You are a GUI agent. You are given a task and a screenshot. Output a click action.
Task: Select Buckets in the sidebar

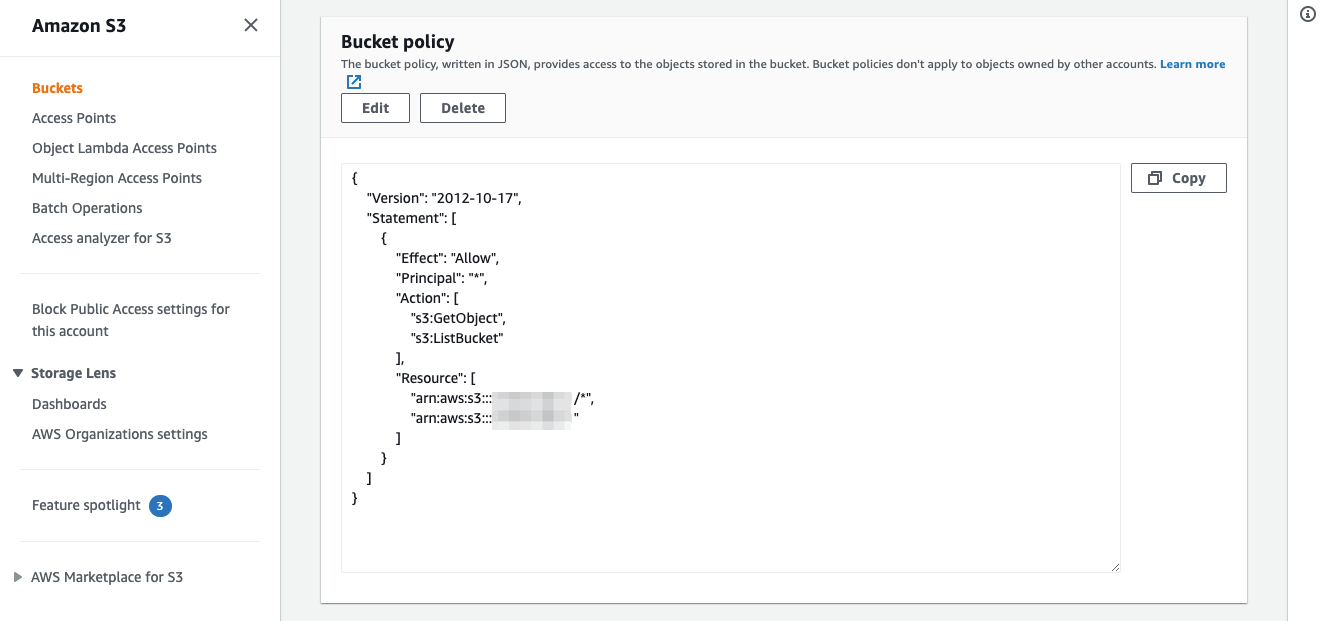click(57, 88)
